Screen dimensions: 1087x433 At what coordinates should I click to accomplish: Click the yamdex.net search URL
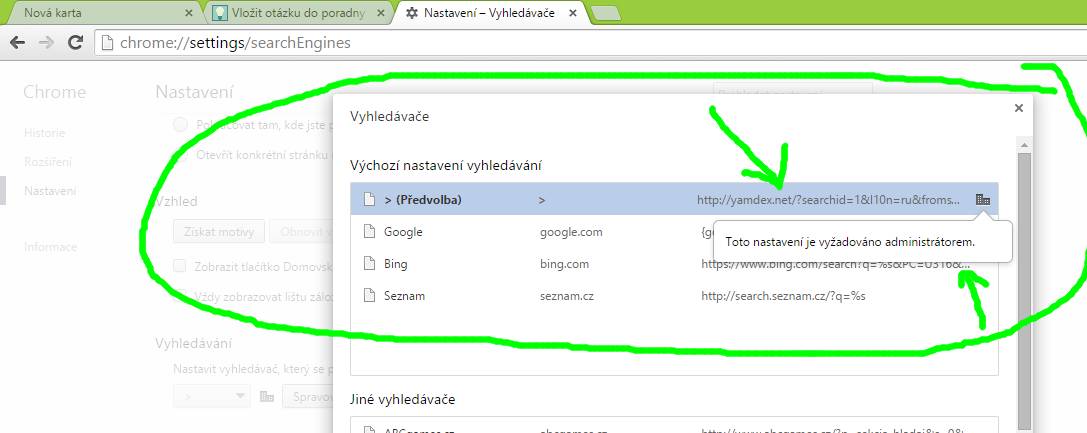pos(828,200)
